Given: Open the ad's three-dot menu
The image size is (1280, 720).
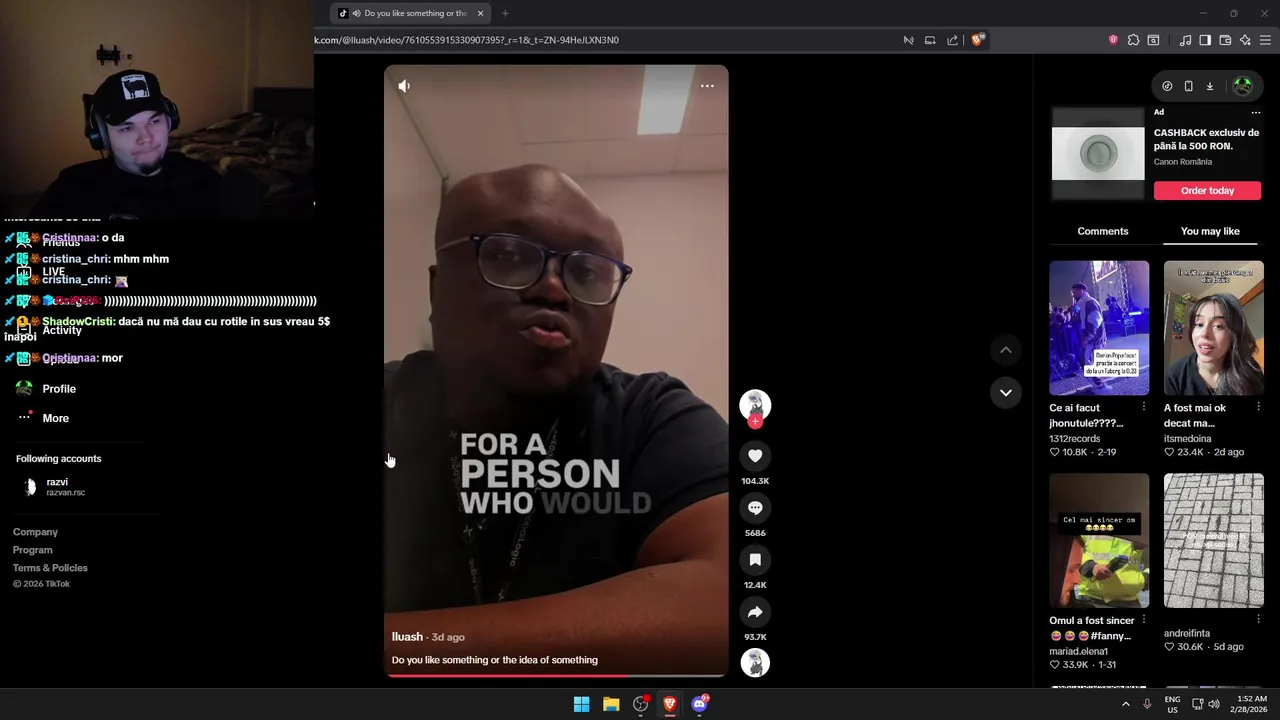Looking at the screenshot, I should pos(1256,112).
